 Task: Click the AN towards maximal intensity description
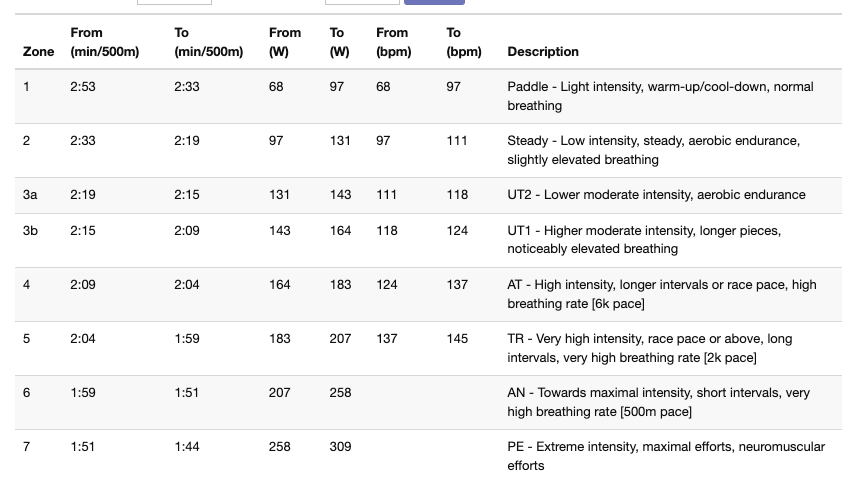point(659,402)
